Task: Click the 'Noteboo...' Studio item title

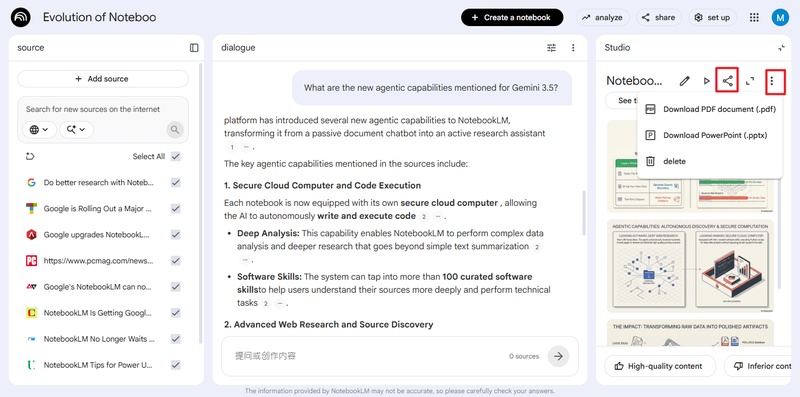Action: pos(634,81)
